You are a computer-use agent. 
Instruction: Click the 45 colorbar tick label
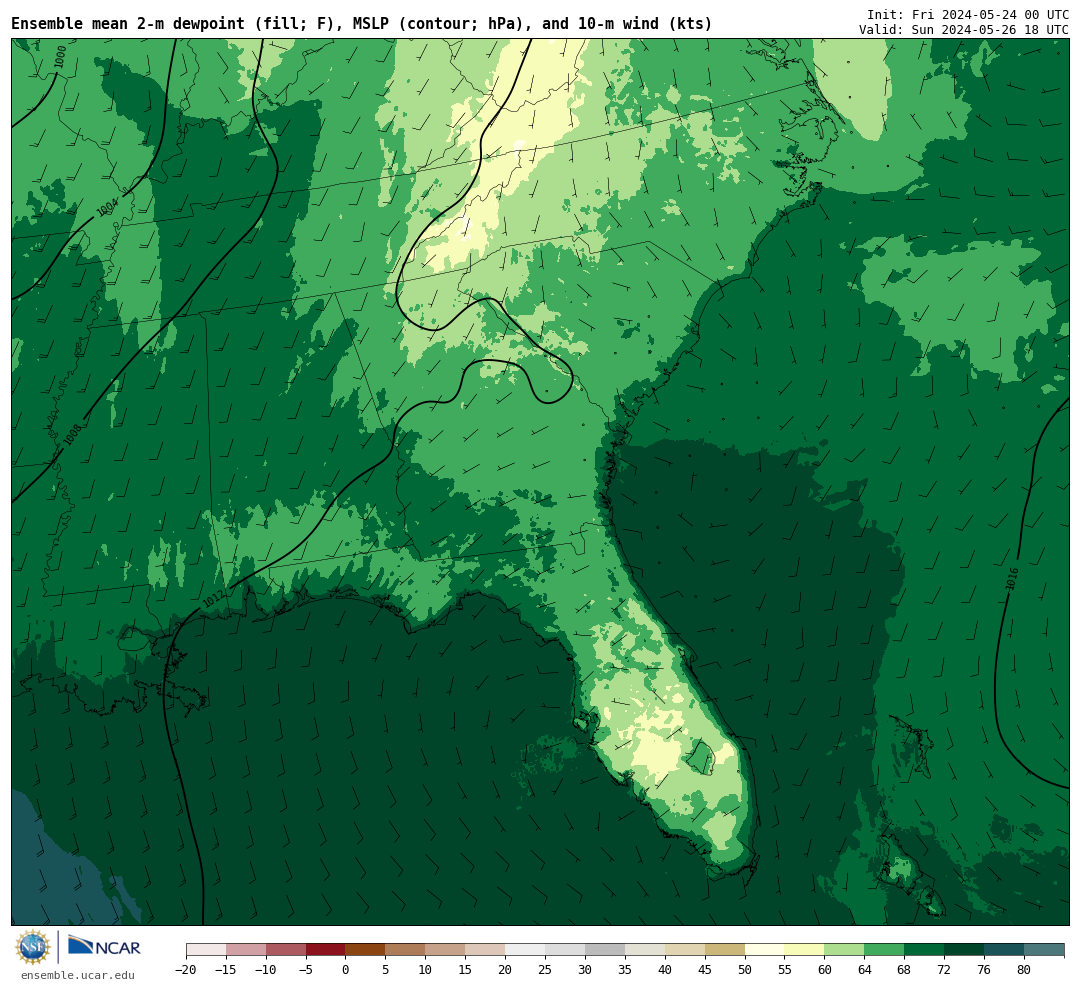(705, 969)
